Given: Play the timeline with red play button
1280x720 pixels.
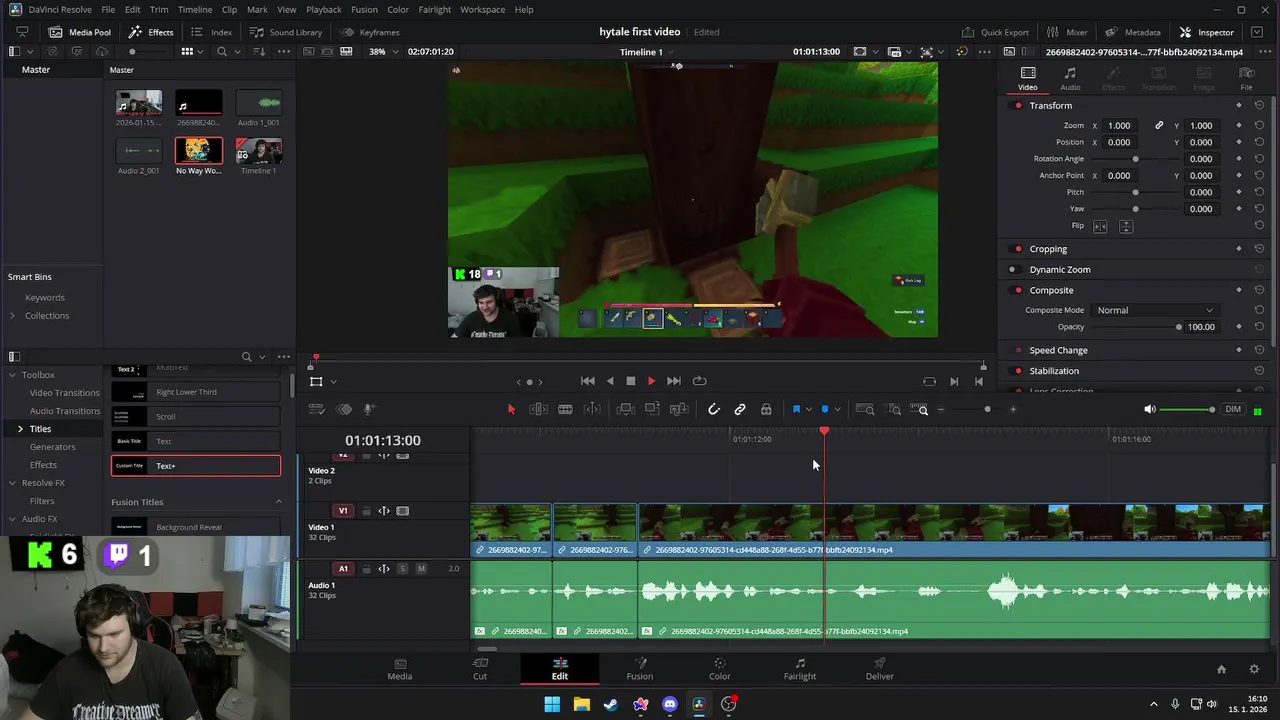Looking at the screenshot, I should point(651,381).
